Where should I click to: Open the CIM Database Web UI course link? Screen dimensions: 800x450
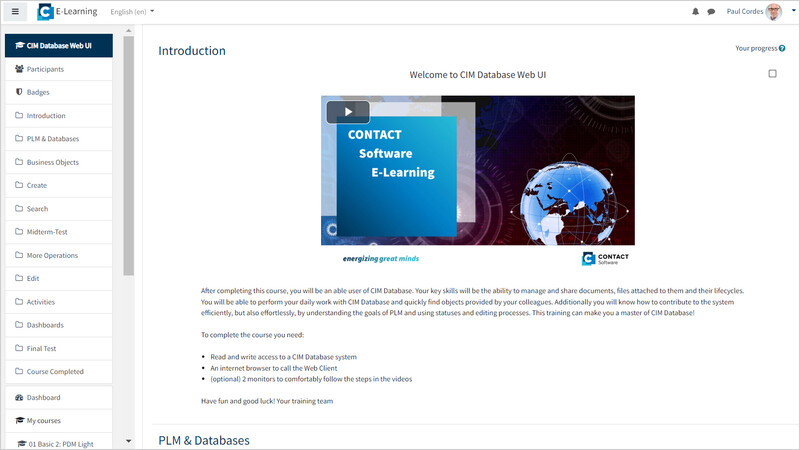59,45
